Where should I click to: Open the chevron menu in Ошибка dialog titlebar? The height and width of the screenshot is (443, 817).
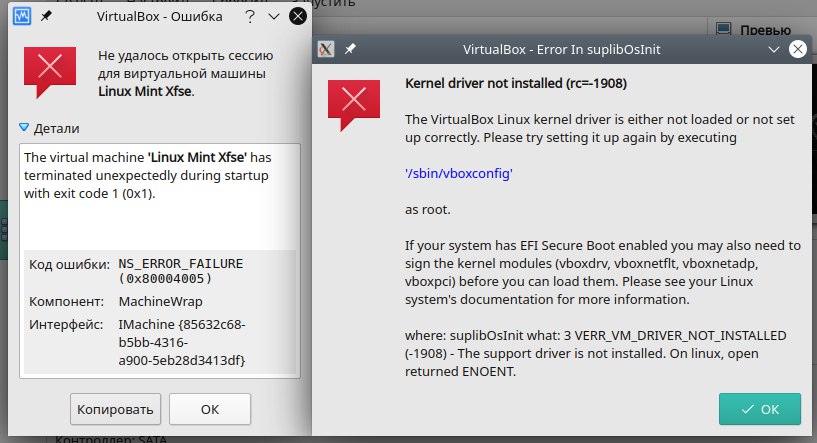click(x=274, y=17)
